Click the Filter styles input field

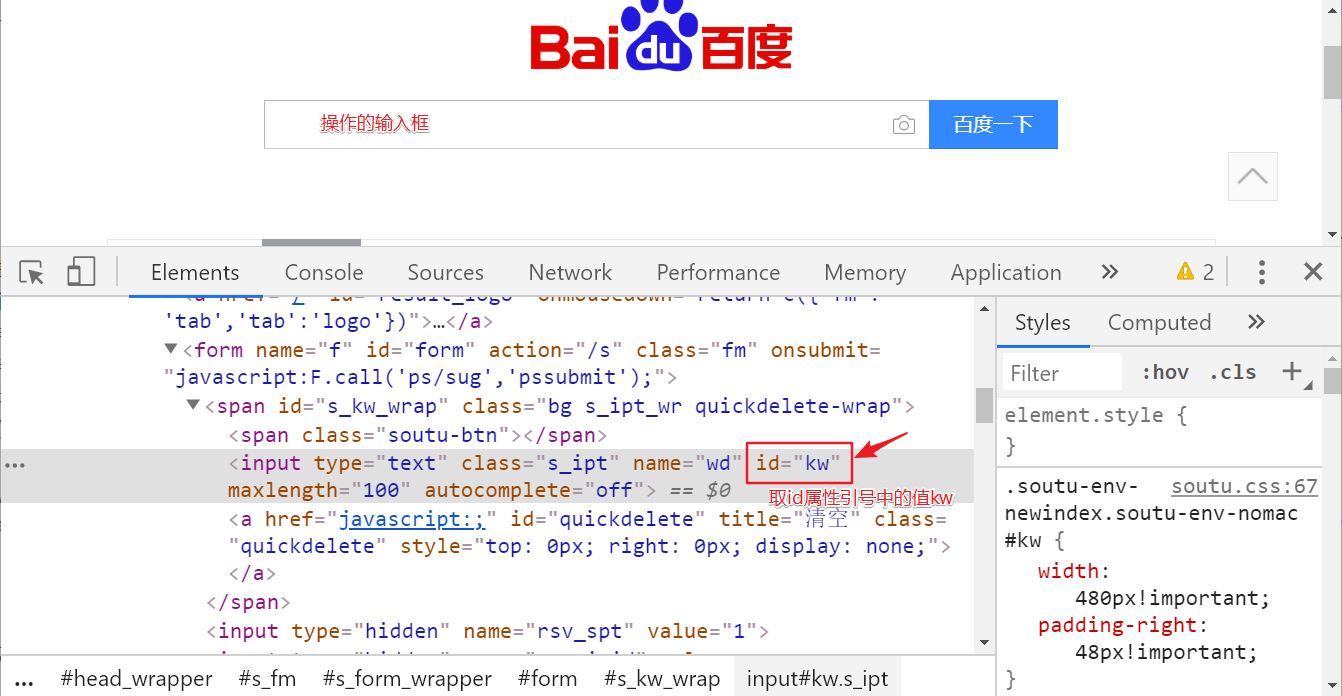1063,373
